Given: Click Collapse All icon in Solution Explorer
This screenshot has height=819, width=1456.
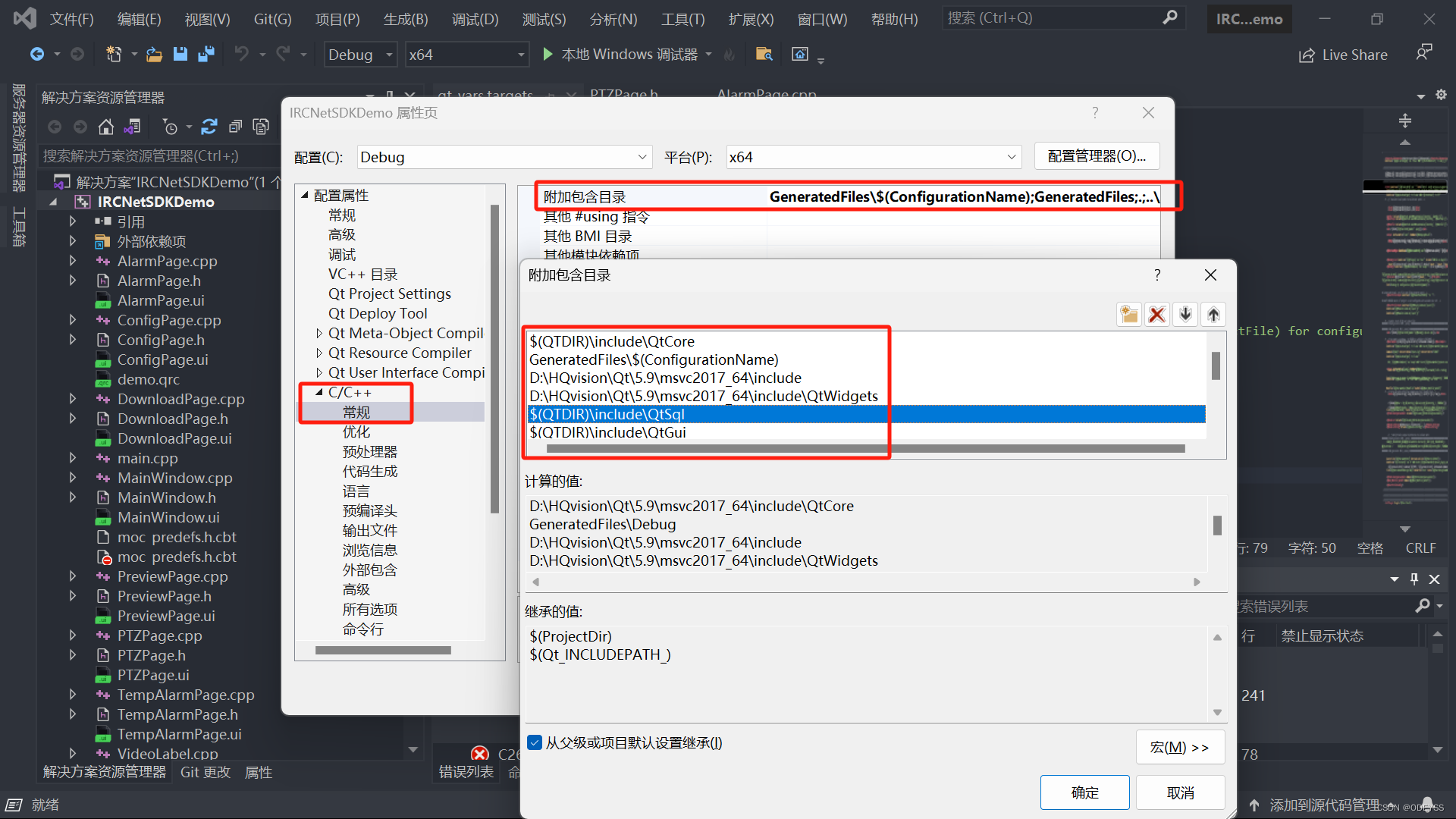Looking at the screenshot, I should pos(235,127).
